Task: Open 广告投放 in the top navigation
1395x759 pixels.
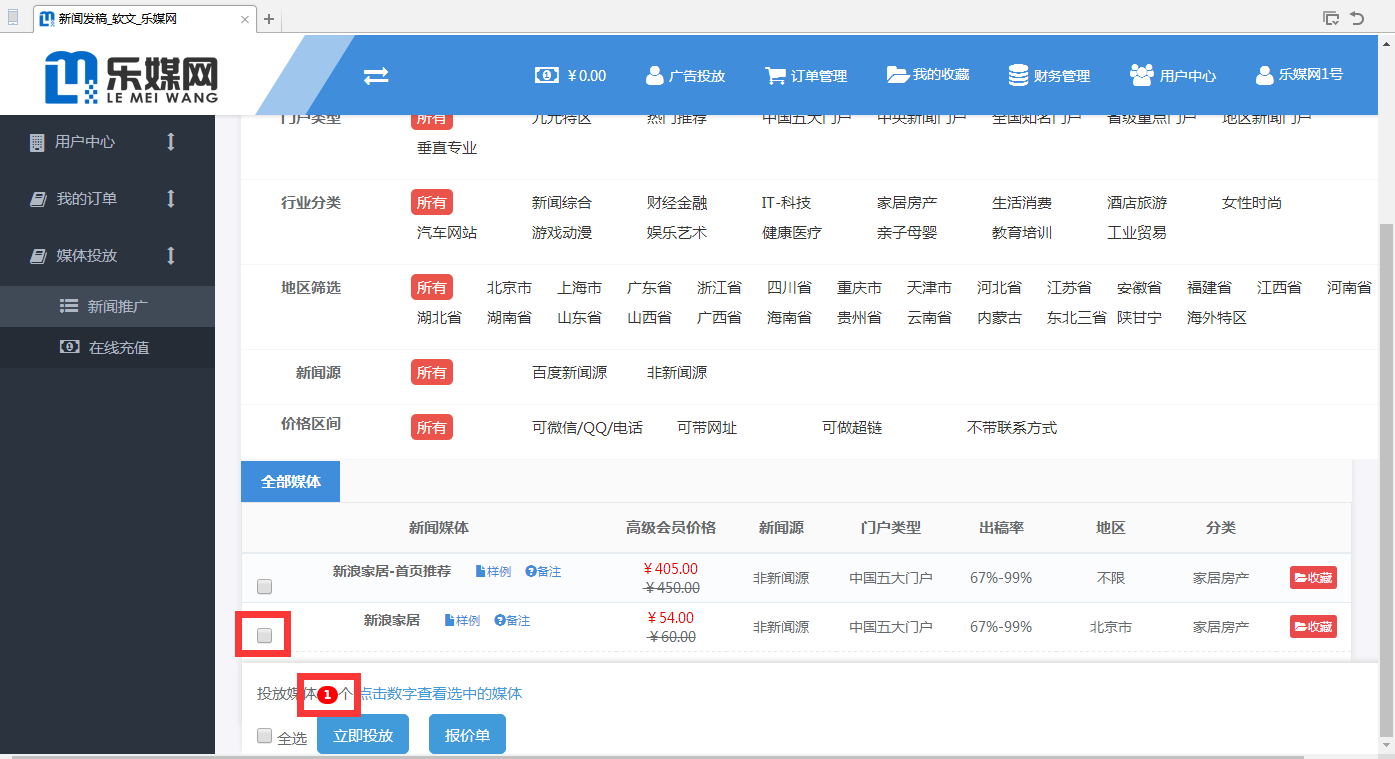Action: 685,75
